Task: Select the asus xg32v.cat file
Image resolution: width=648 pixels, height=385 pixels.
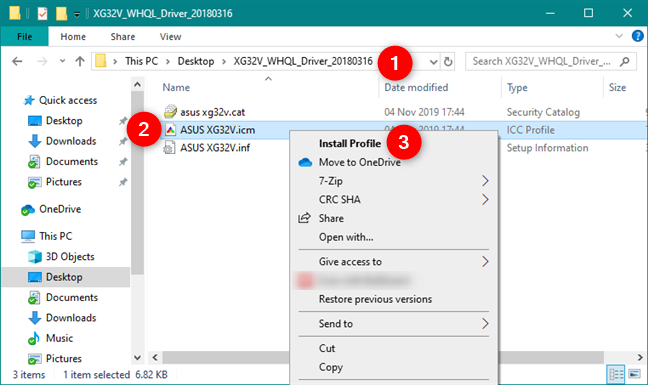Action: pyautogui.click(x=212, y=112)
